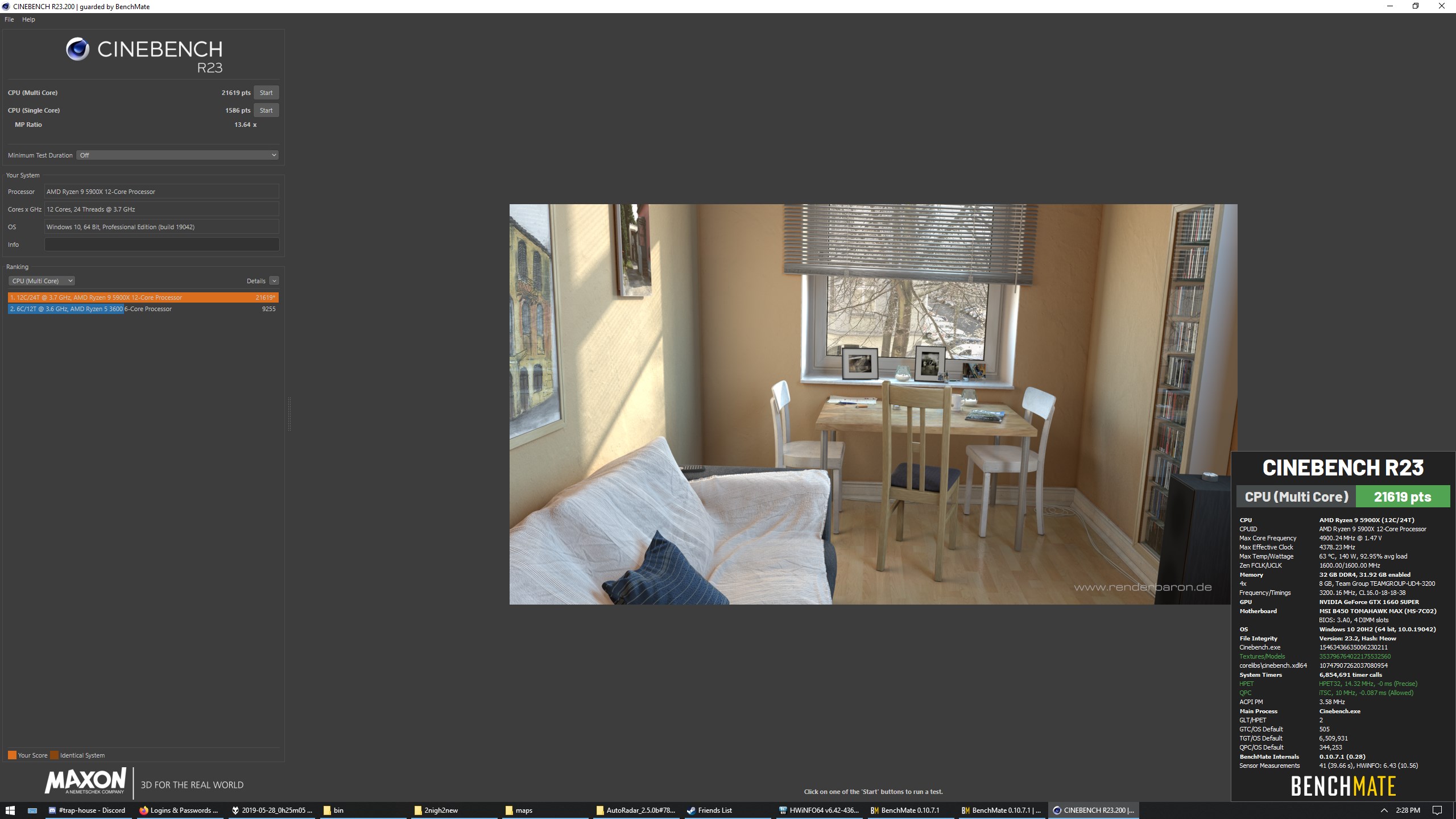The width and height of the screenshot is (1456, 819).
Task: Click the OS field showing Windows 10
Action: coord(162,227)
